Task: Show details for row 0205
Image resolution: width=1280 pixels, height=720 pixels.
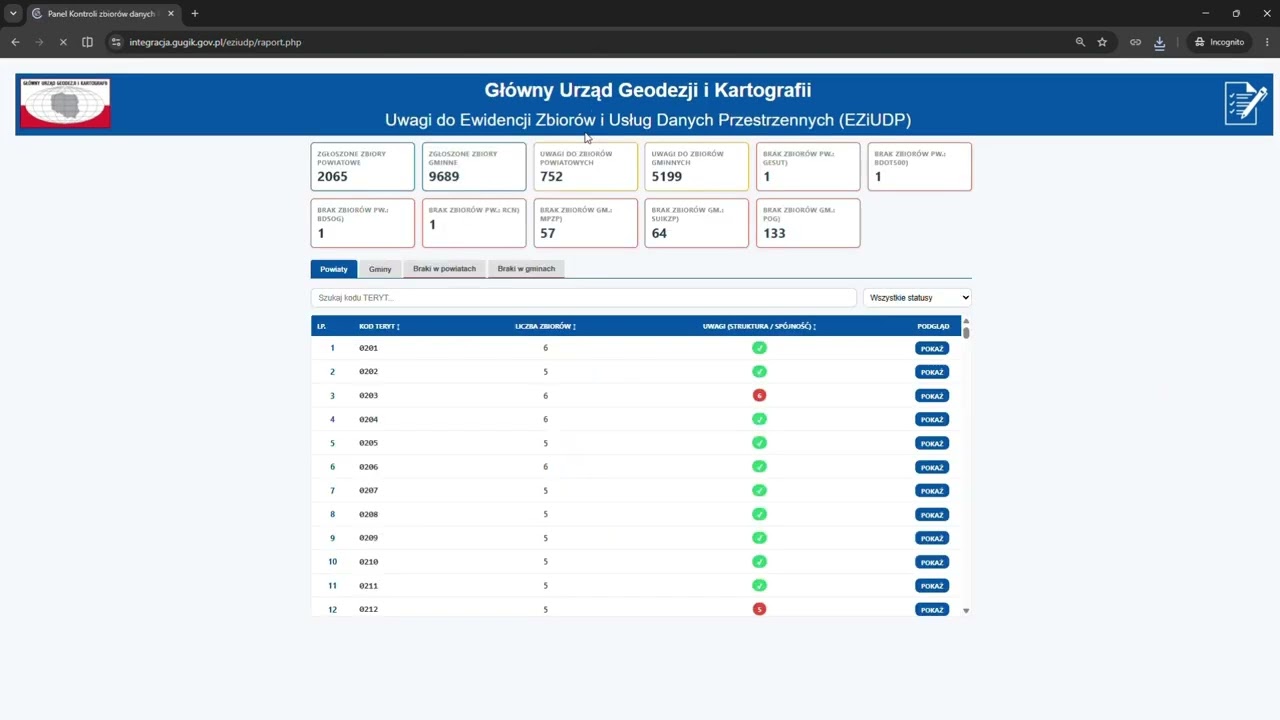Action: tap(932, 443)
